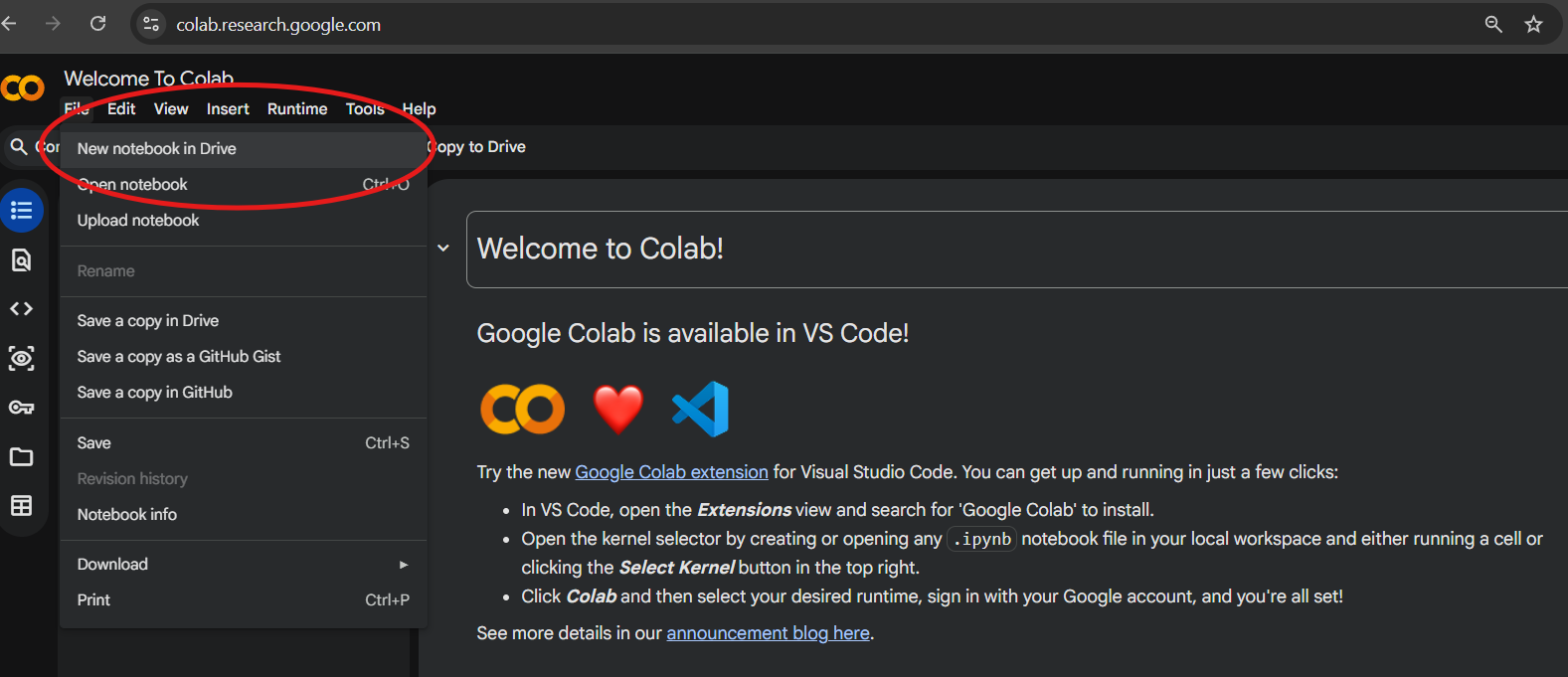Click the VS Code logo image
This screenshot has width=1568, height=677.
pos(701,409)
